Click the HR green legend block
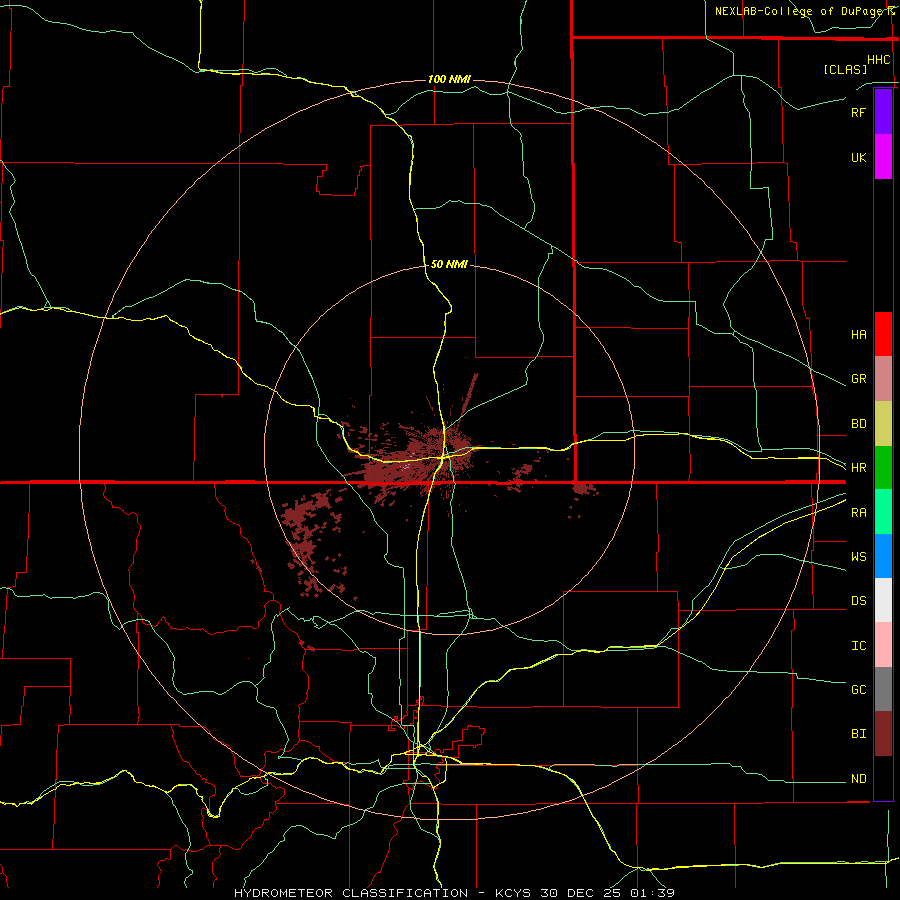The image size is (900, 900). point(883,468)
